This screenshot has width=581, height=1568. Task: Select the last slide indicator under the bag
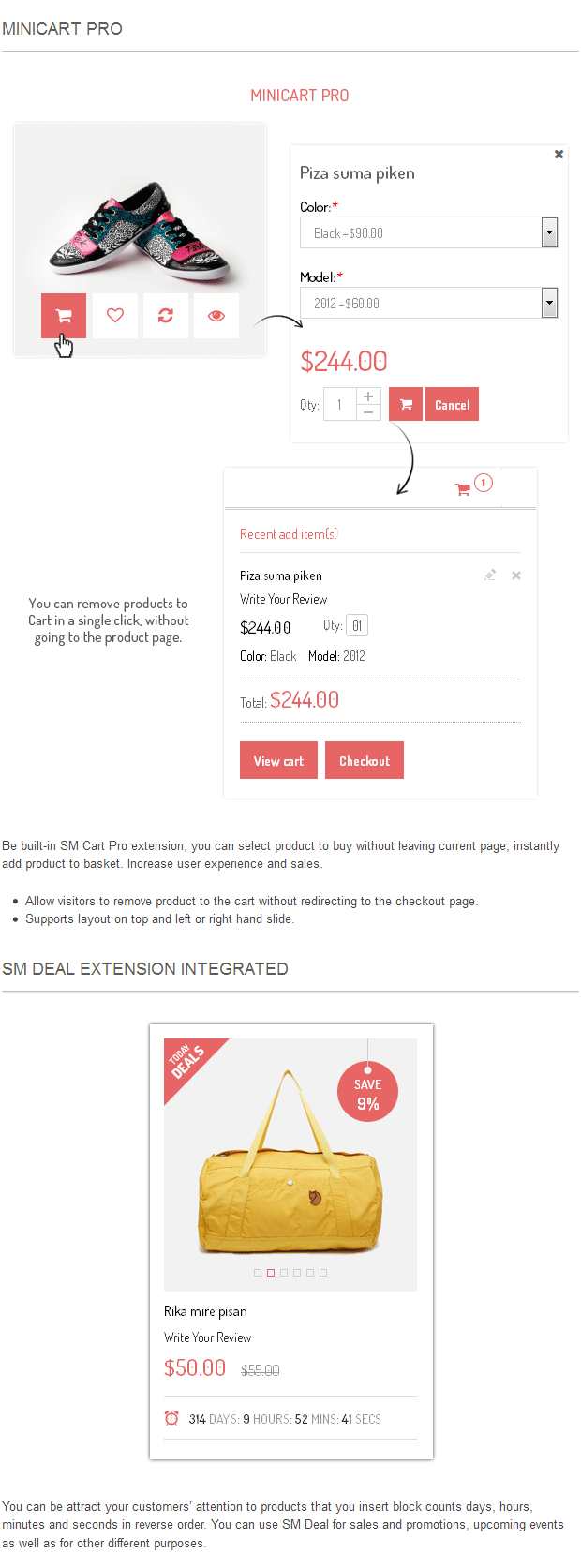coord(323,1273)
